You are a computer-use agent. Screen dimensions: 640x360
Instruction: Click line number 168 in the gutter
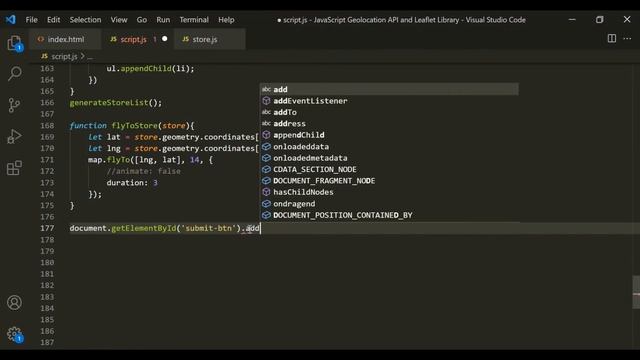point(47,126)
